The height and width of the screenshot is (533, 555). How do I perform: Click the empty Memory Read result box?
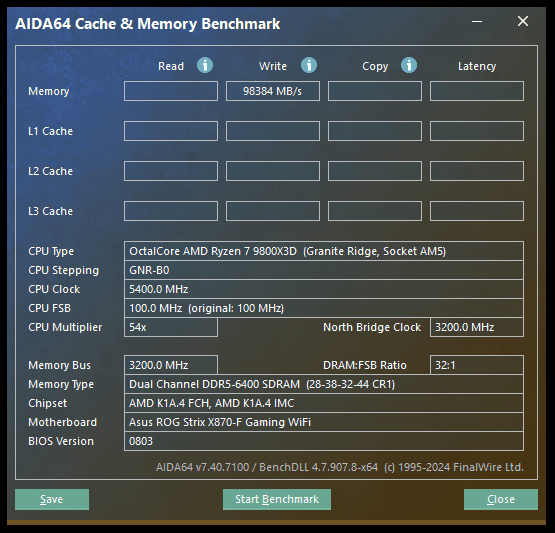[x=171, y=91]
